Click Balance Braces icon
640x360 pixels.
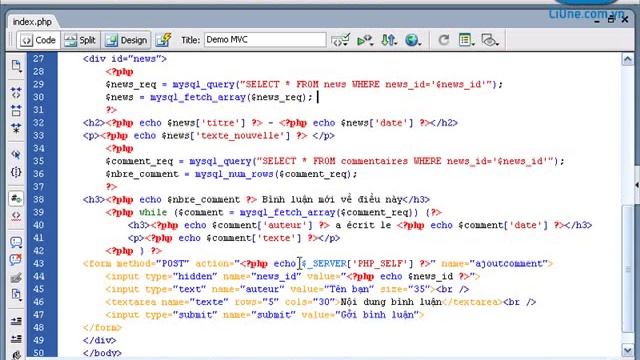[x=16, y=172]
